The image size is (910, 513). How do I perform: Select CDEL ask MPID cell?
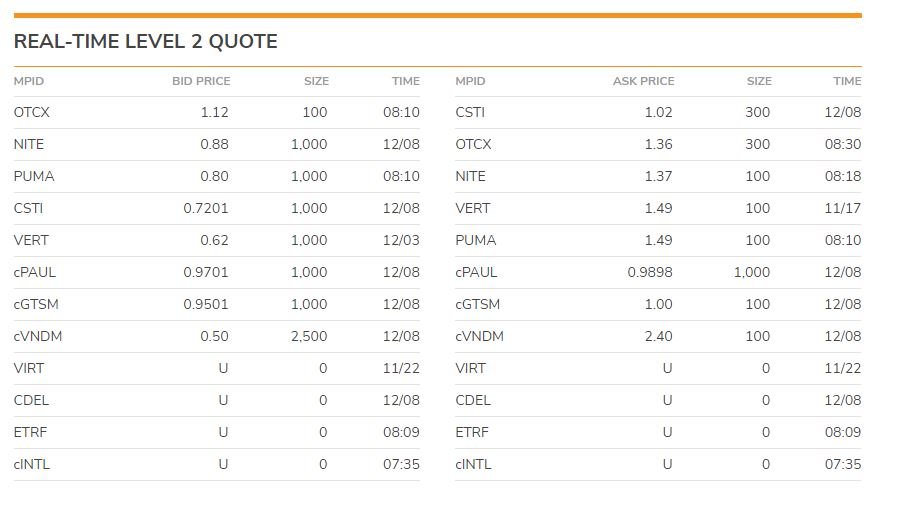pyautogui.click(x=472, y=400)
